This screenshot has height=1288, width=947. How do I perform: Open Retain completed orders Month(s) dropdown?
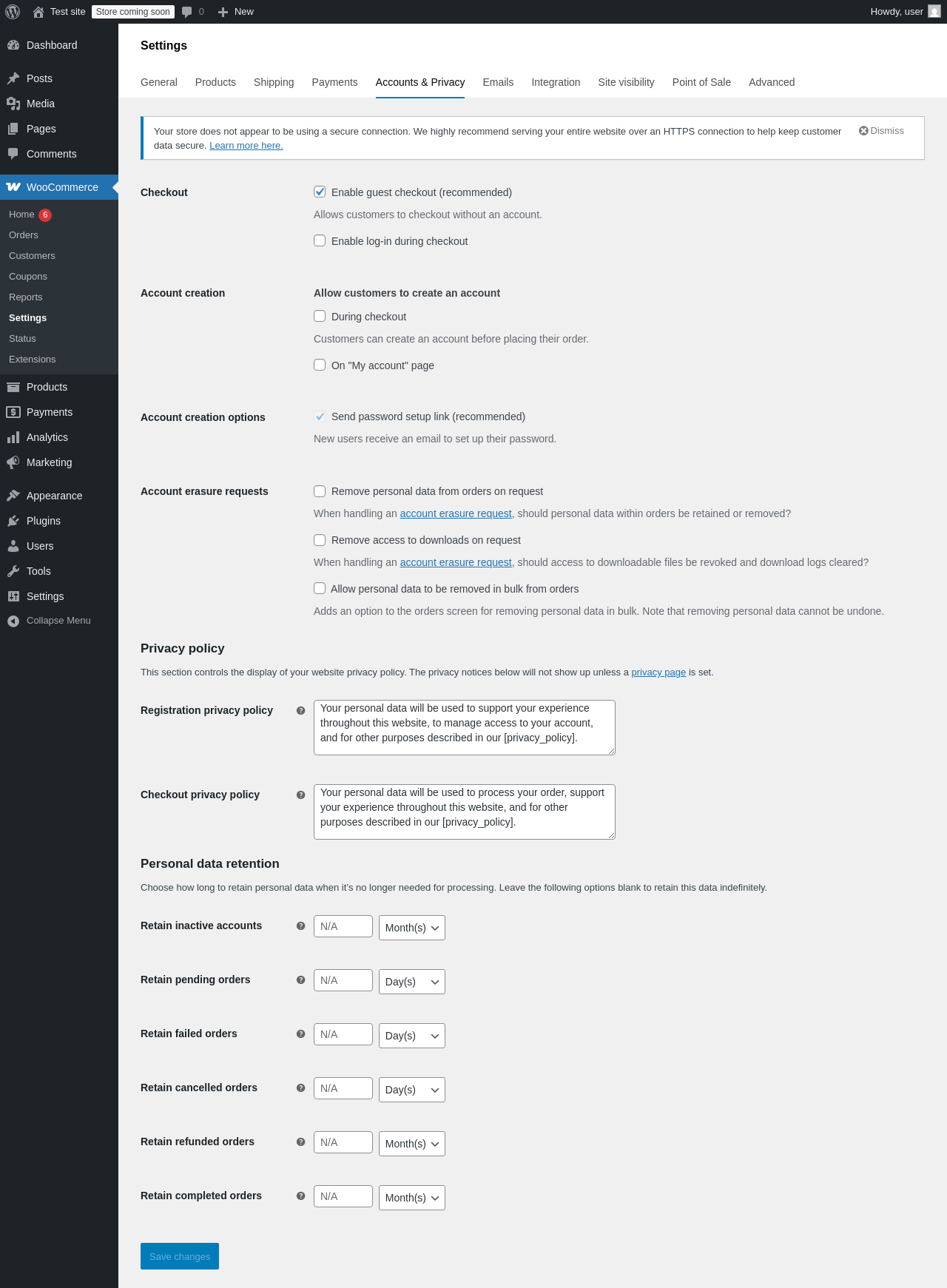[412, 1198]
